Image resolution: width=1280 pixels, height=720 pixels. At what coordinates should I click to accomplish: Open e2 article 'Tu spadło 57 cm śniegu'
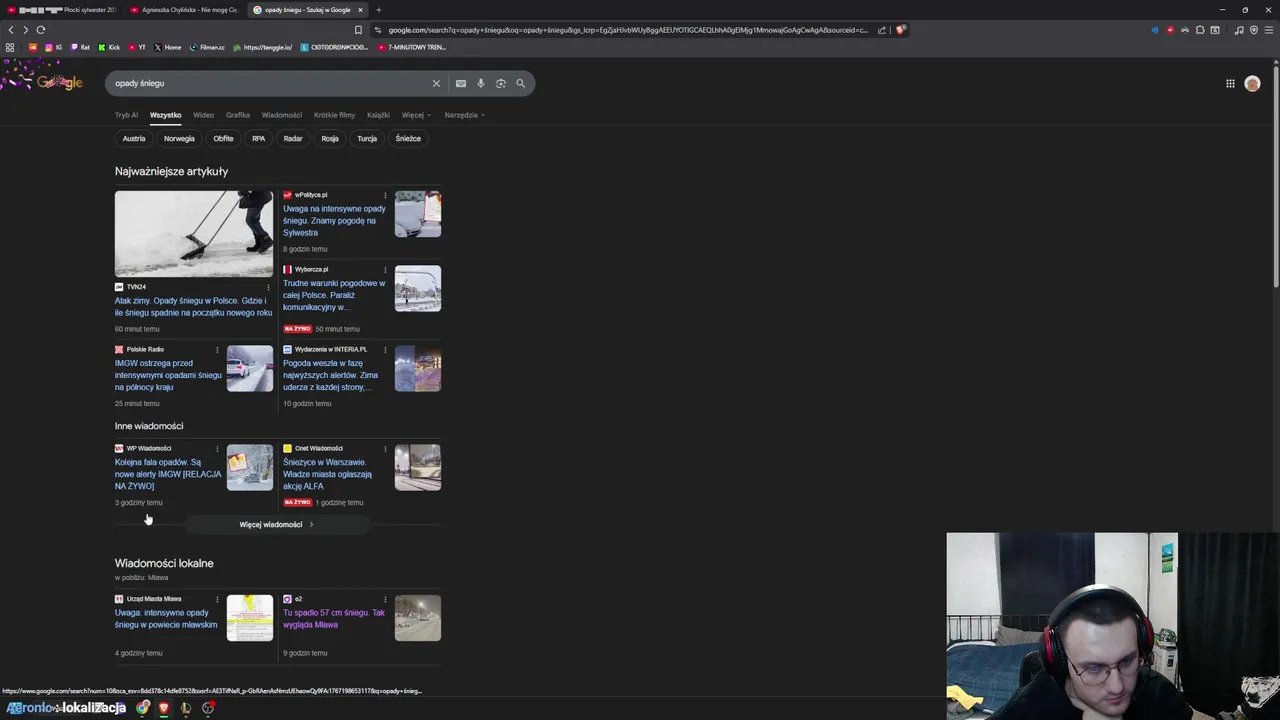pyautogui.click(x=334, y=618)
